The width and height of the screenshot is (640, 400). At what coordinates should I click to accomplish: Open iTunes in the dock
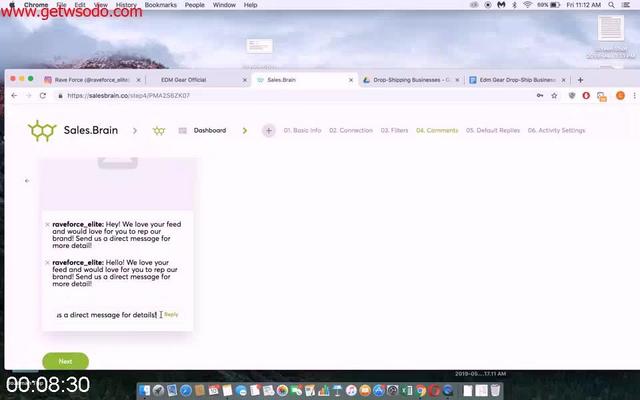point(351,391)
